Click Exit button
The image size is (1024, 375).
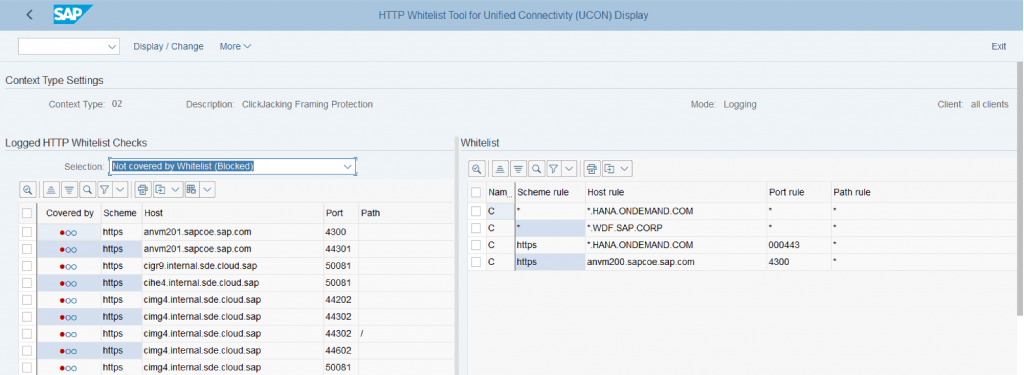[999, 46]
